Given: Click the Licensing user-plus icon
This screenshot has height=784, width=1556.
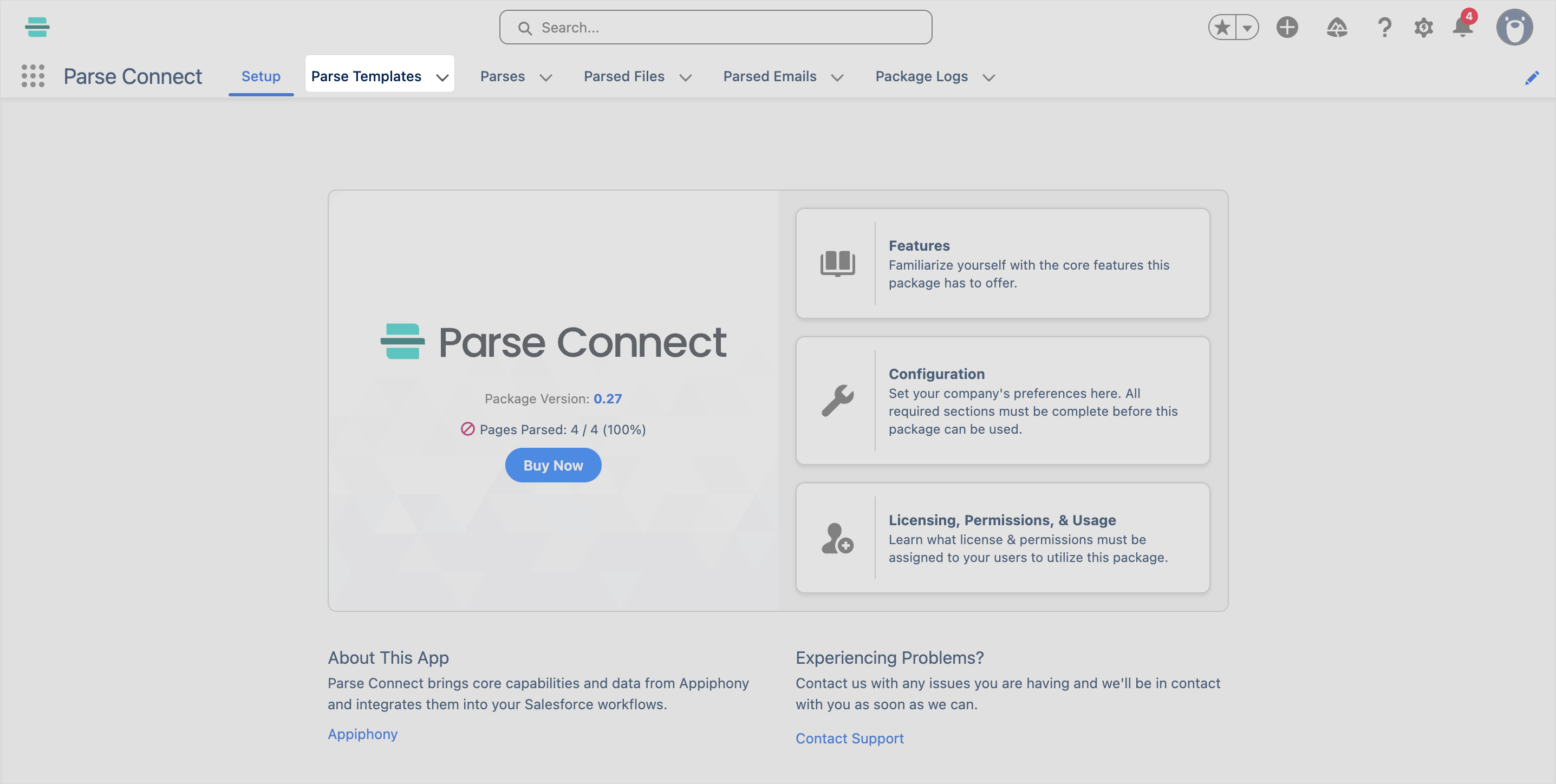Looking at the screenshot, I should point(837,538).
